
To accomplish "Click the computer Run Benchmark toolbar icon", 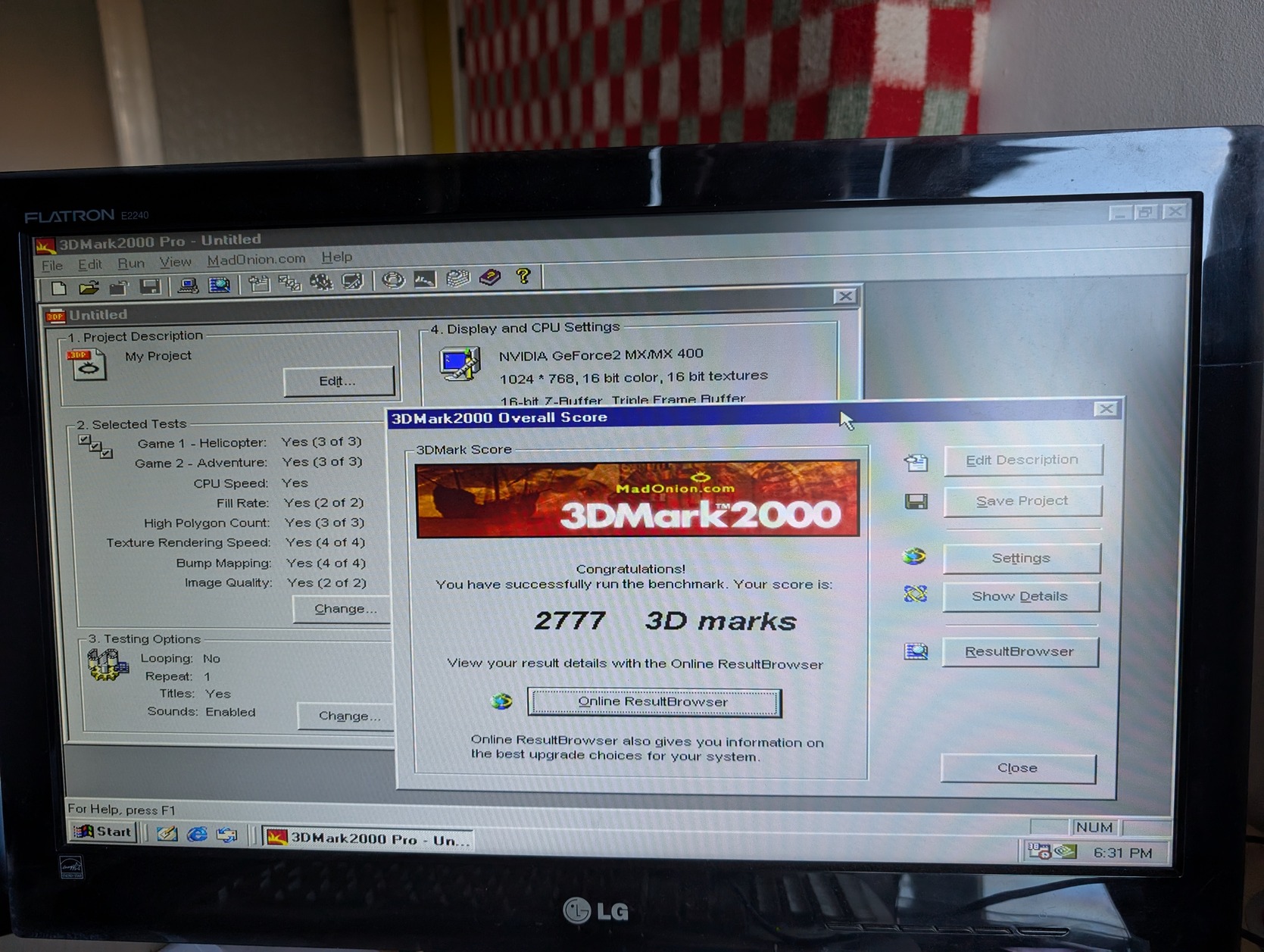I will coord(188,285).
